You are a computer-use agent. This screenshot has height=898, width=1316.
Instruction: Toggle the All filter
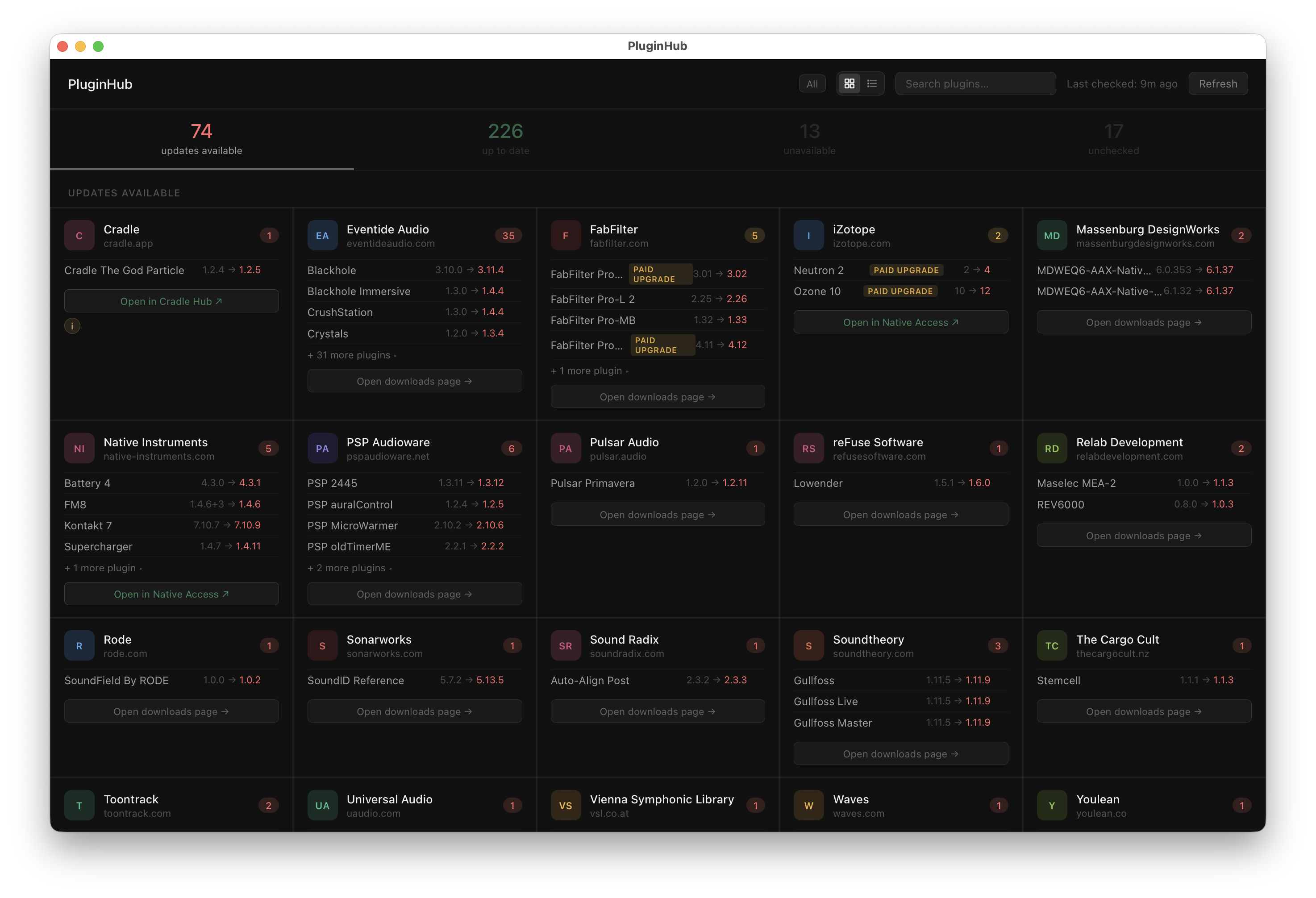click(x=812, y=83)
